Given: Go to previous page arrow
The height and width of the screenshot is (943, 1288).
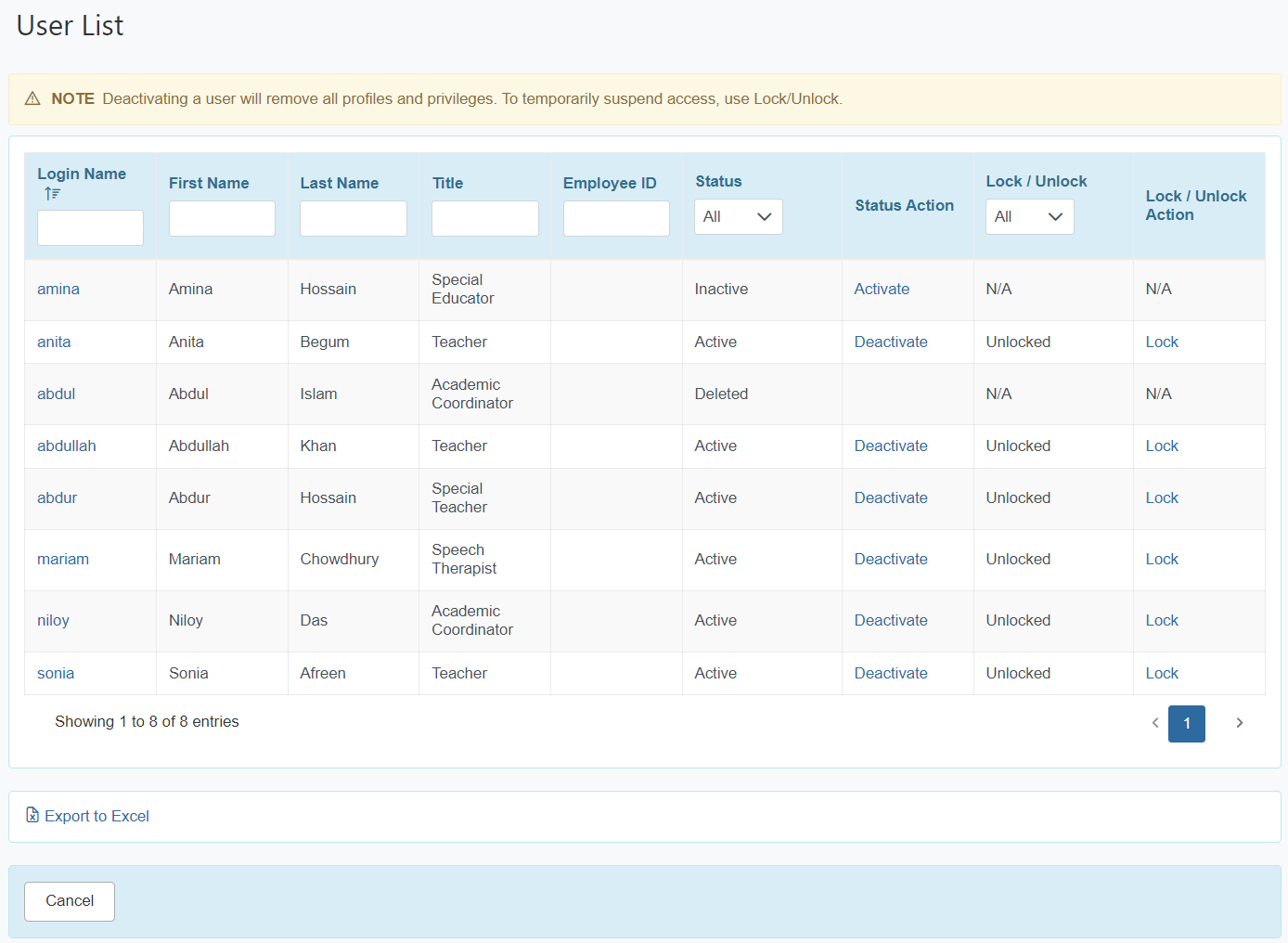Looking at the screenshot, I should (1155, 723).
